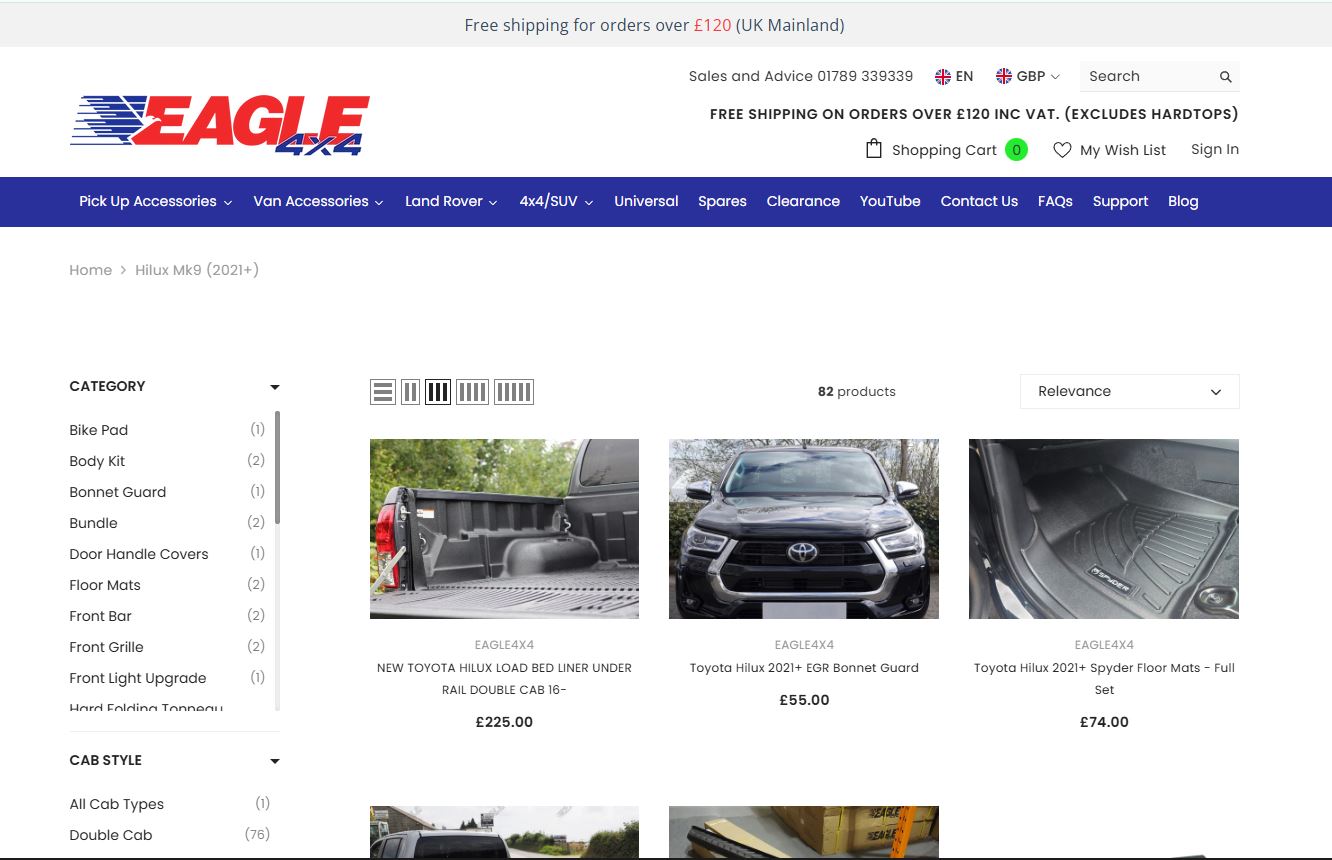This screenshot has width=1332, height=860.
Task: Open the Spares menu item
Action: pos(722,202)
